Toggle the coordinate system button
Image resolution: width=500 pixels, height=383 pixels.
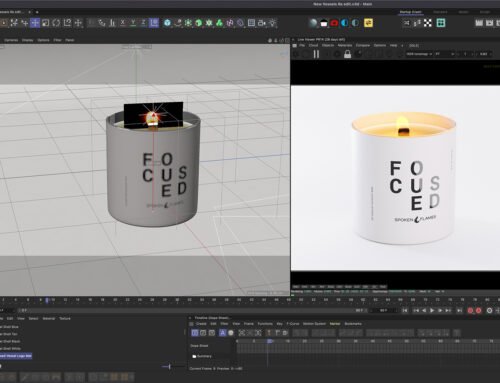coord(154,23)
